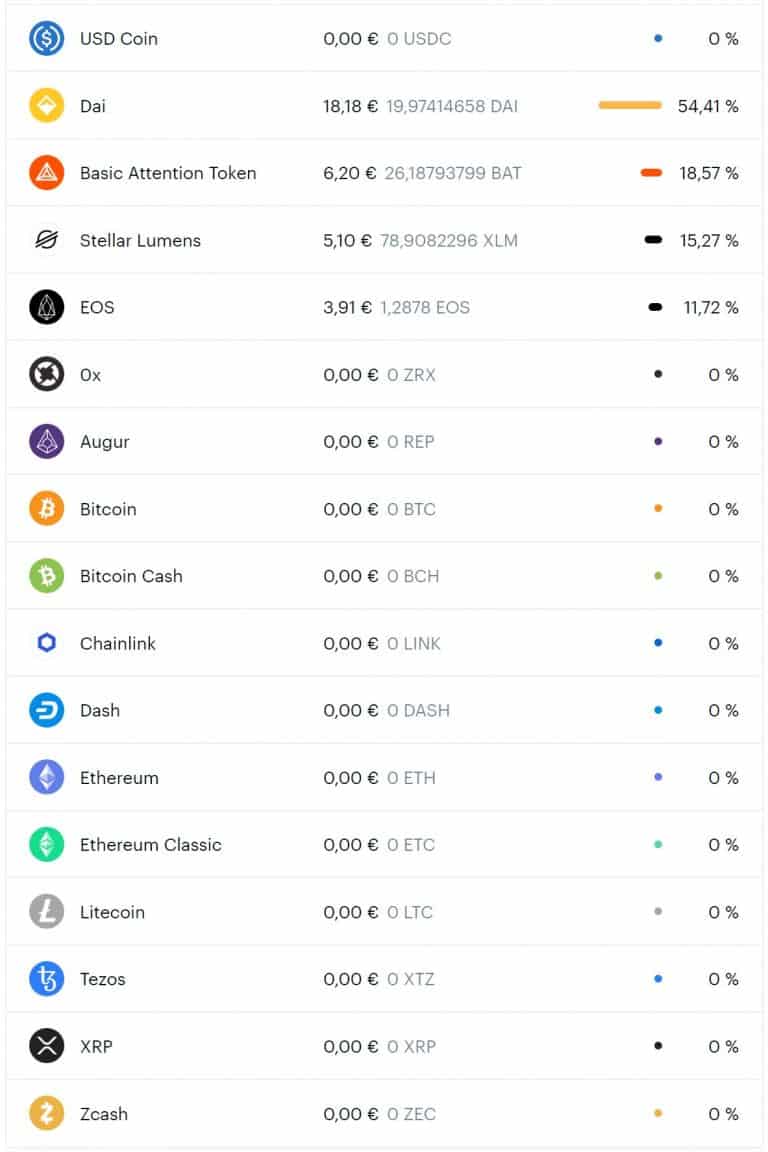The height and width of the screenshot is (1152, 768).
Task: Click the EOS logo icon
Action: [x=46, y=307]
